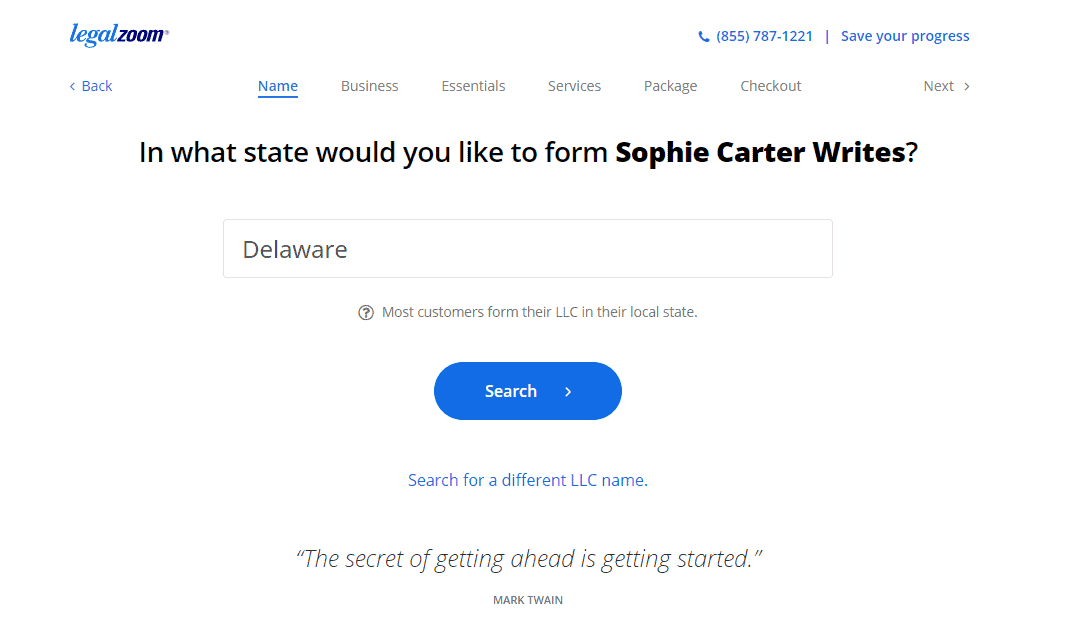Jump to the Checkout step

click(x=771, y=86)
